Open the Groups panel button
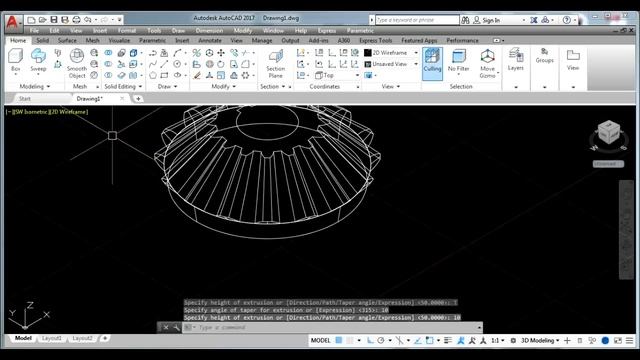 pos(544,56)
